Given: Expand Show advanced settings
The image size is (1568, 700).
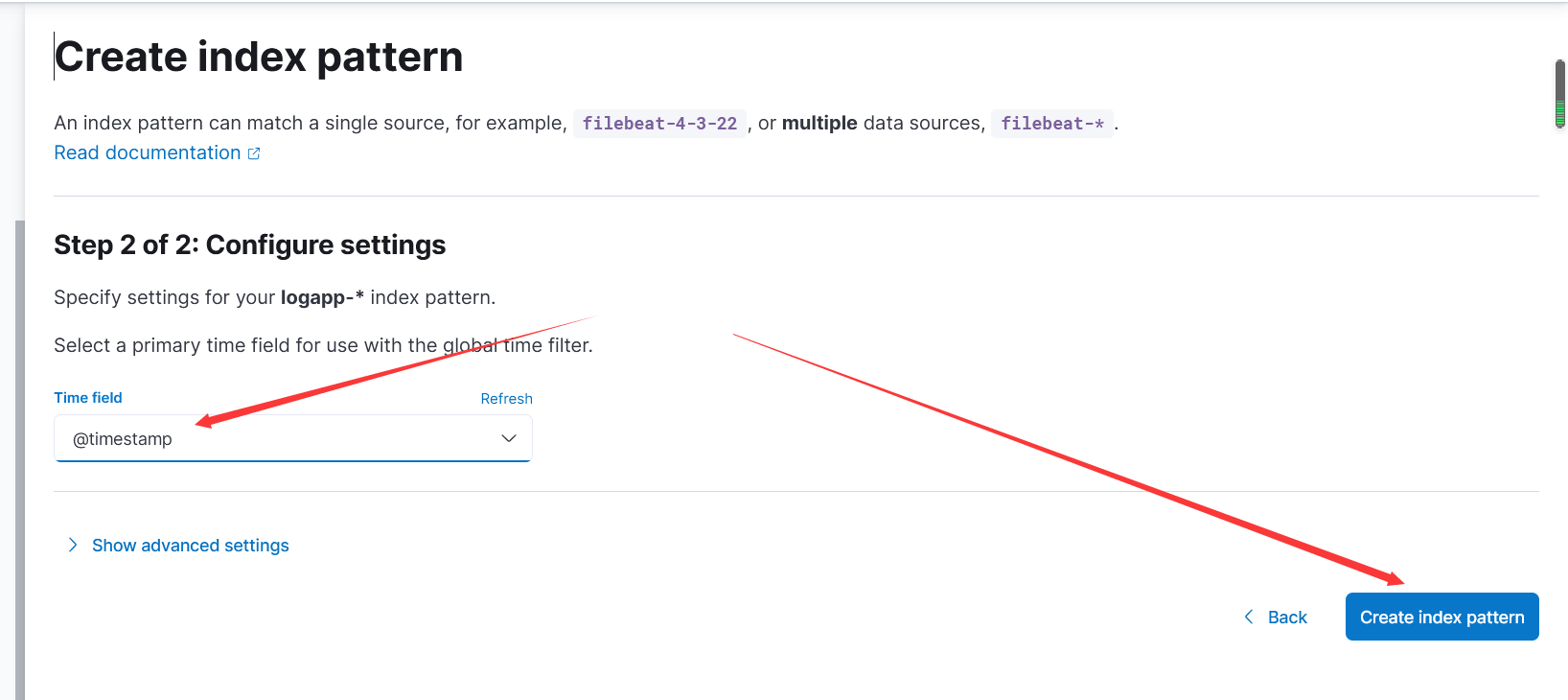Looking at the screenshot, I should pyautogui.click(x=190, y=546).
